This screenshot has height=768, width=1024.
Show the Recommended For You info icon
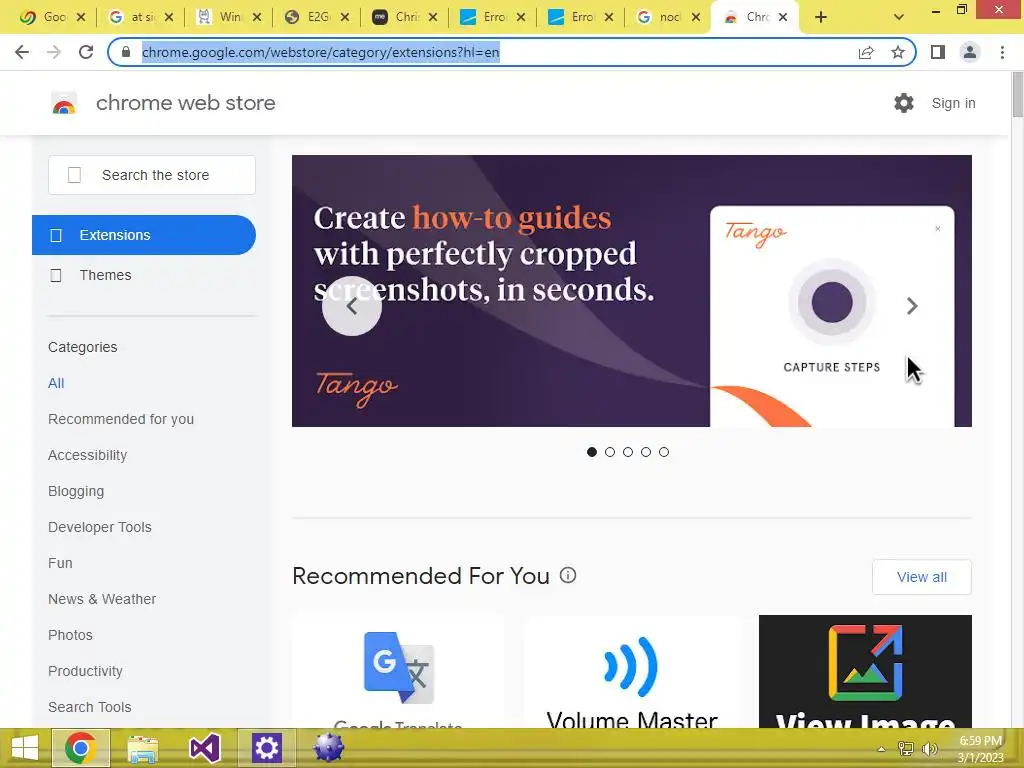568,575
